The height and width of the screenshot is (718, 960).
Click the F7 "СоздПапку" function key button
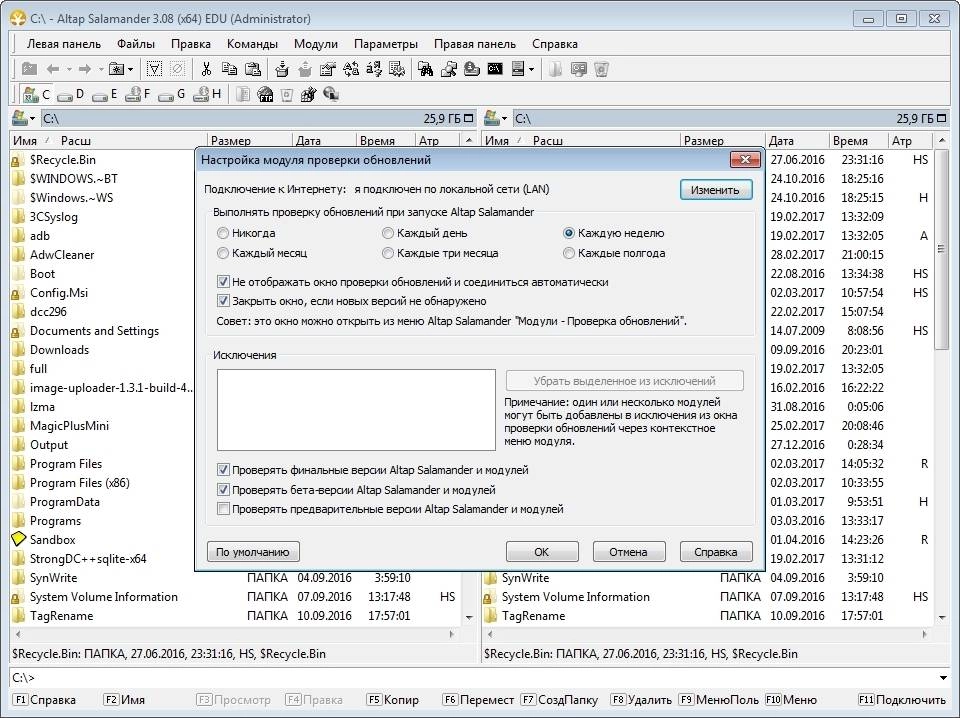pos(560,700)
